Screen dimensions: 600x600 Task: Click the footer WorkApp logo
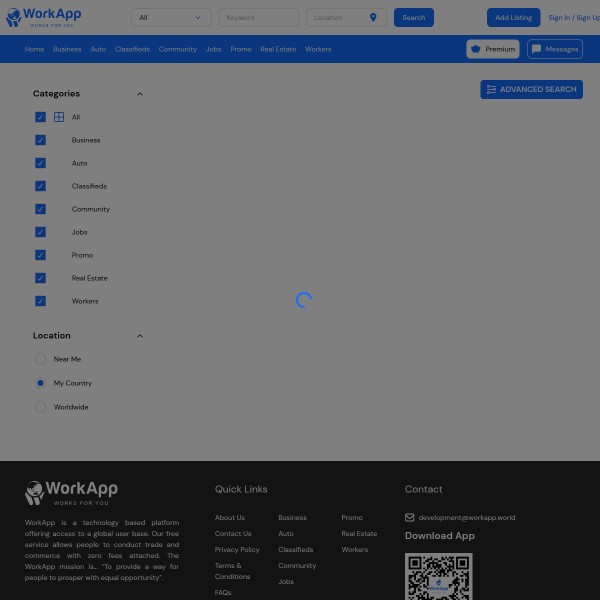click(x=72, y=493)
